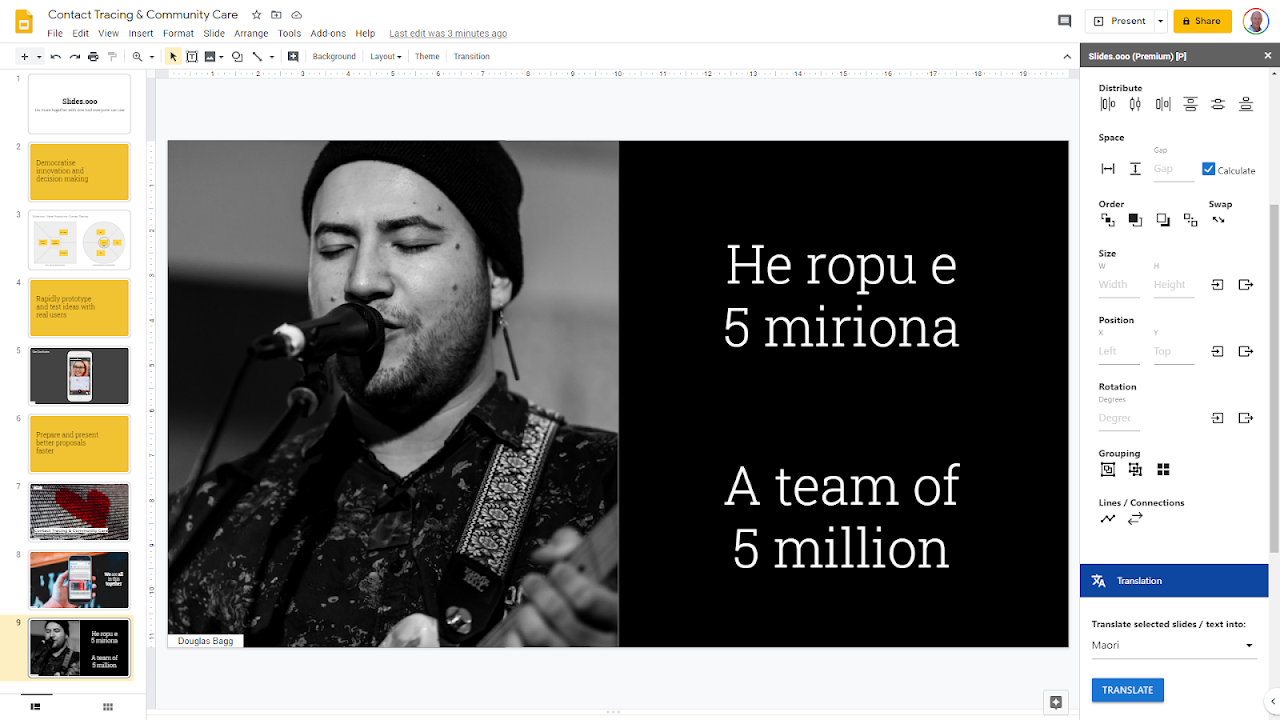This screenshot has width=1280, height=720.
Task: Open the Layout dropdown
Action: [x=386, y=57]
